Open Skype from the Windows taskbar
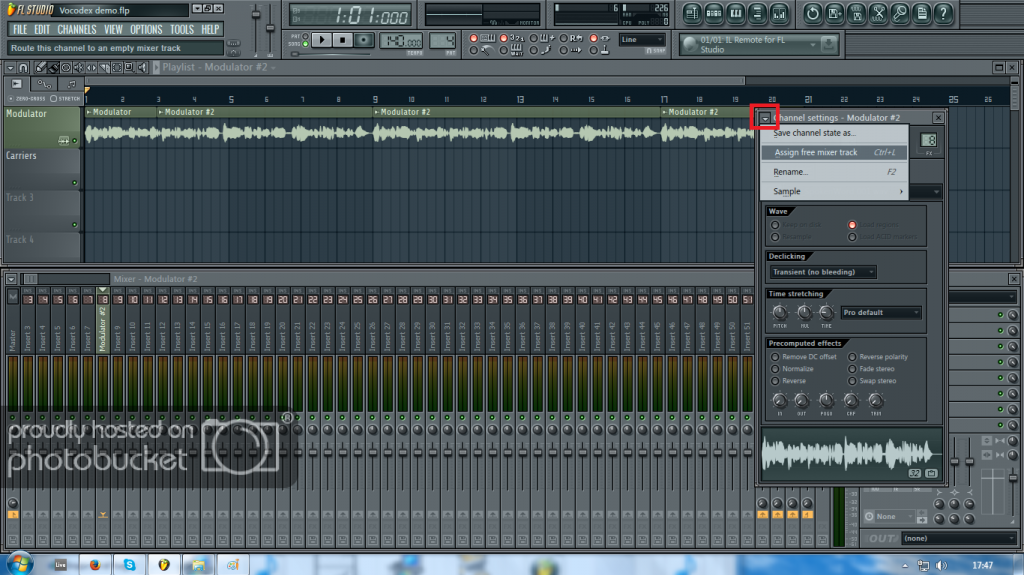 tap(129, 565)
